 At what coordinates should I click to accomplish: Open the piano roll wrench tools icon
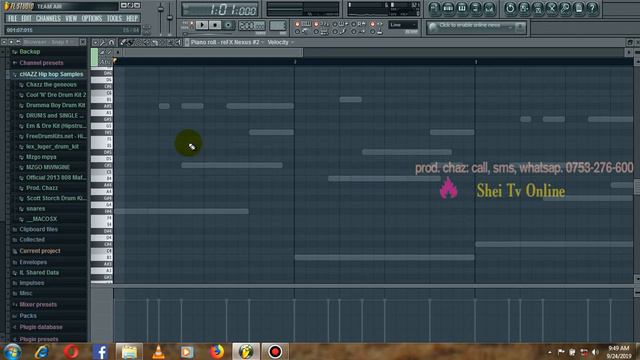coord(102,42)
